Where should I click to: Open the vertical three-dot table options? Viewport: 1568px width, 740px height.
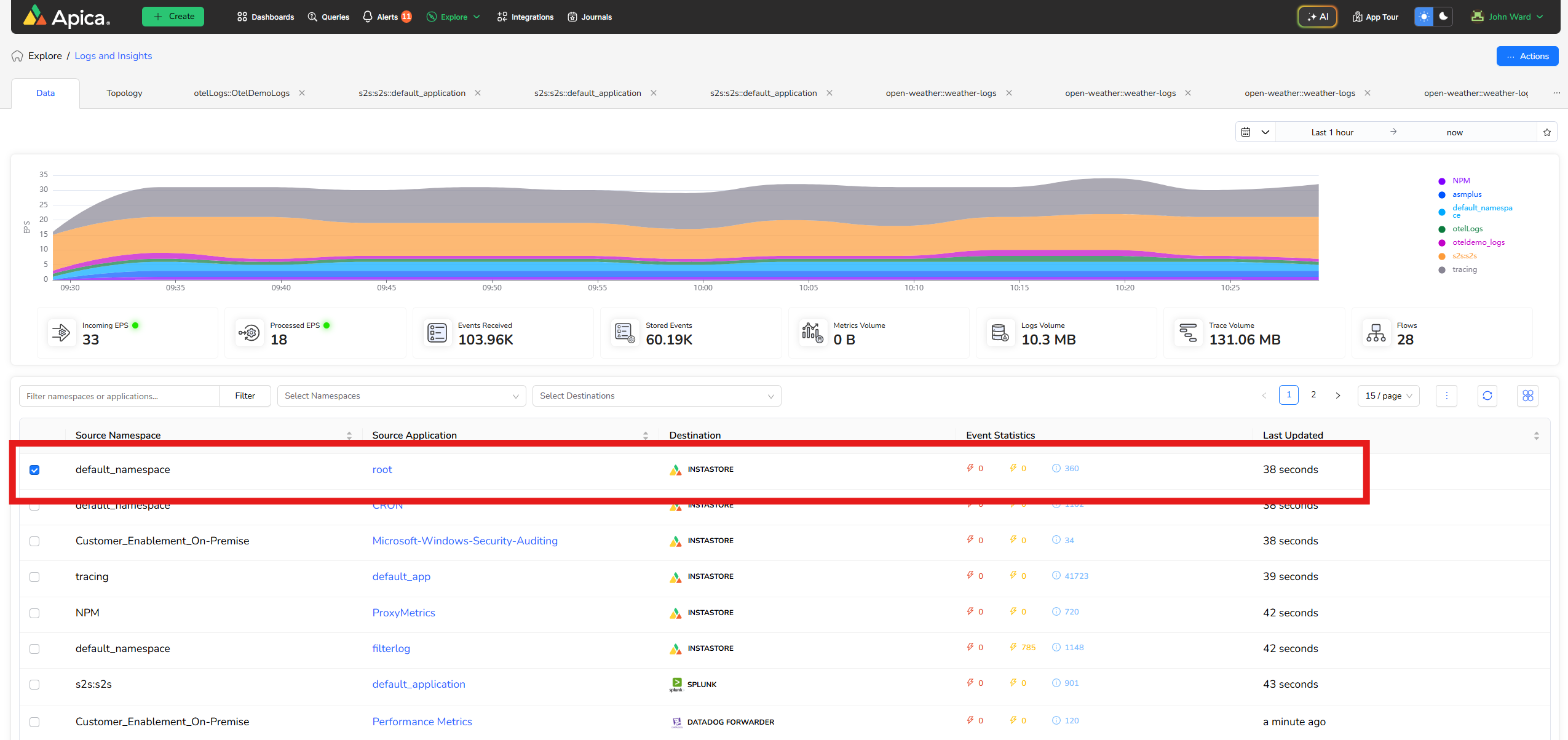(1446, 396)
